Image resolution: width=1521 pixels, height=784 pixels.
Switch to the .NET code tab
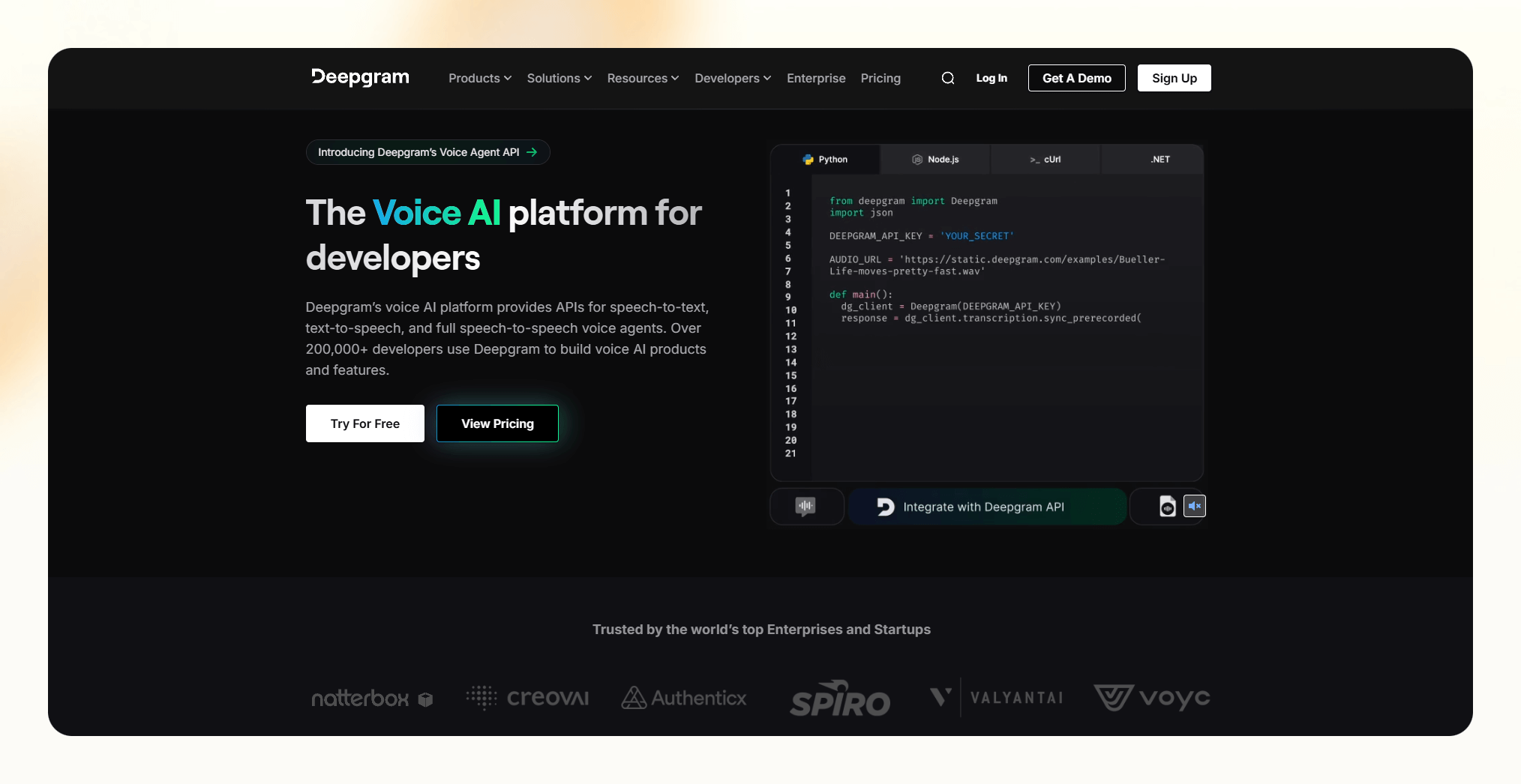tap(1153, 160)
